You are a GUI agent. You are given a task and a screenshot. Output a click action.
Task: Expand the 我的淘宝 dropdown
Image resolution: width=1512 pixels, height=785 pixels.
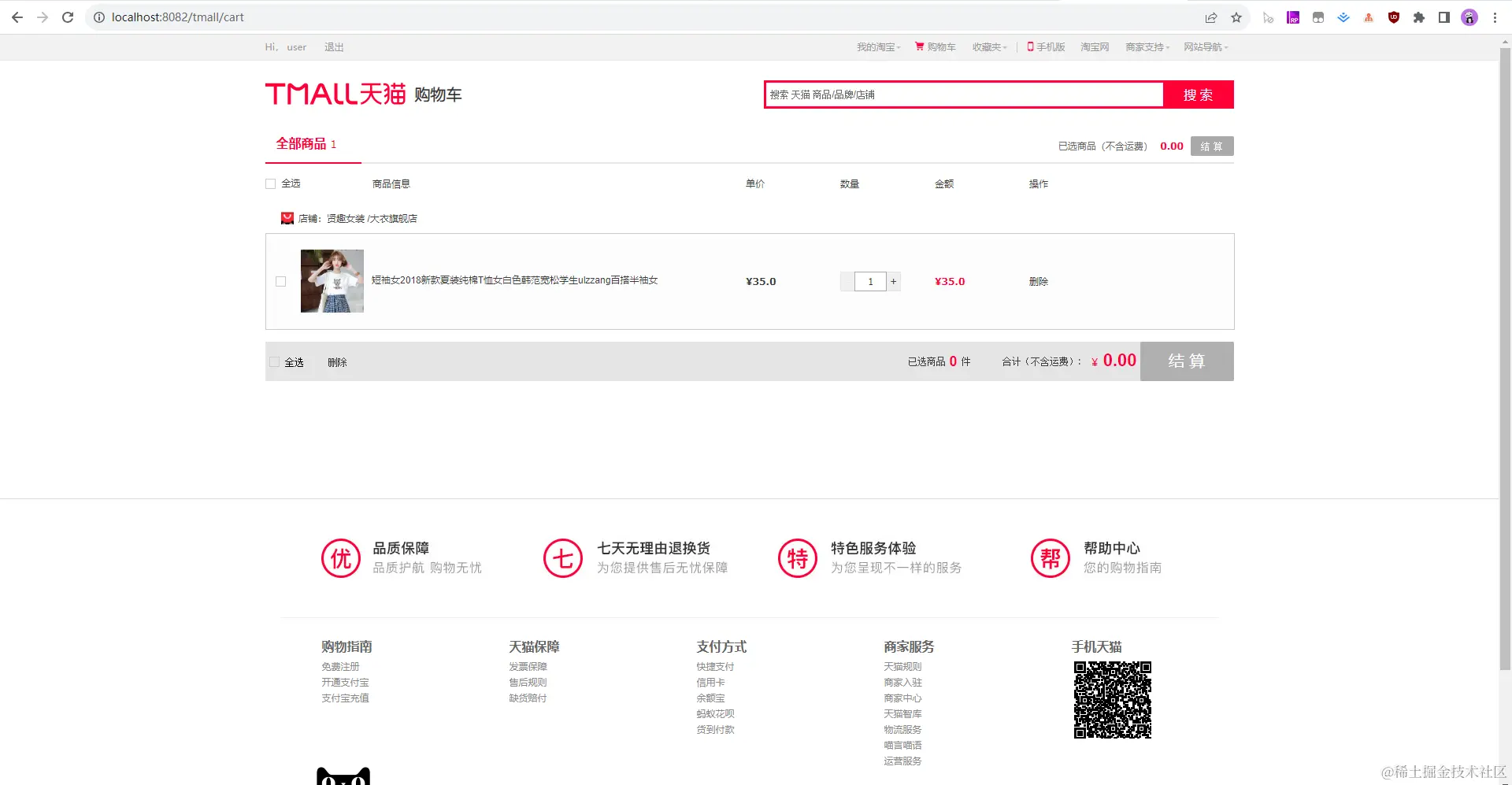point(879,47)
